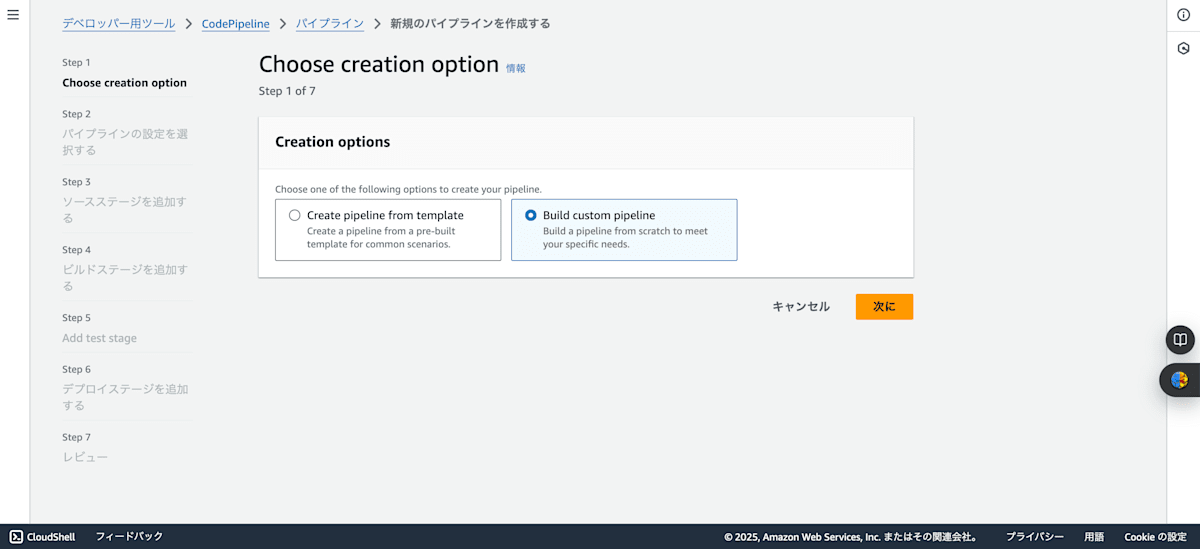The image size is (1200, 549).
Task: Open the 情報 info link
Action: pos(516,68)
